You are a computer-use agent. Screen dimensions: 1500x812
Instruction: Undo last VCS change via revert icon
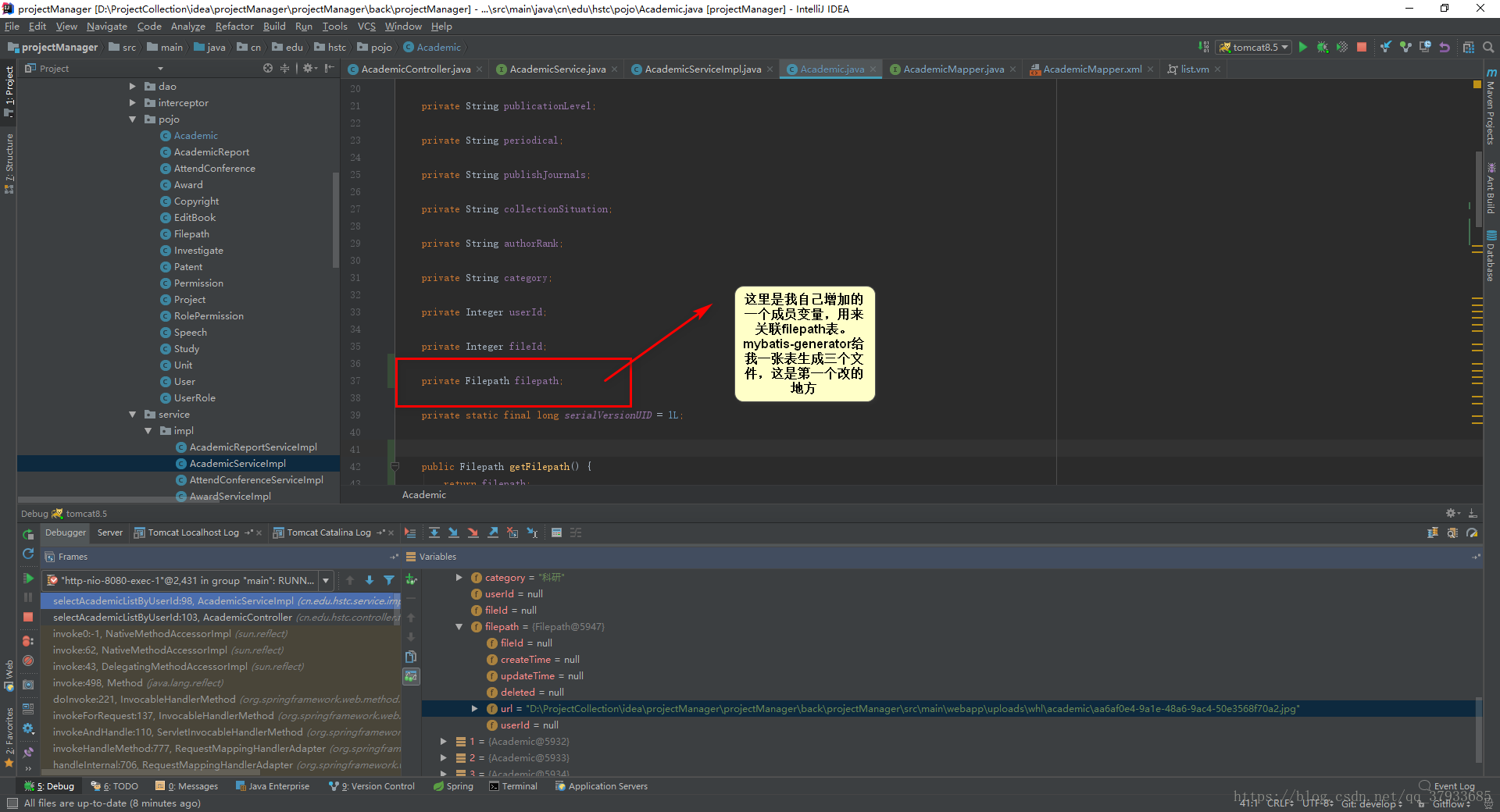(1445, 48)
